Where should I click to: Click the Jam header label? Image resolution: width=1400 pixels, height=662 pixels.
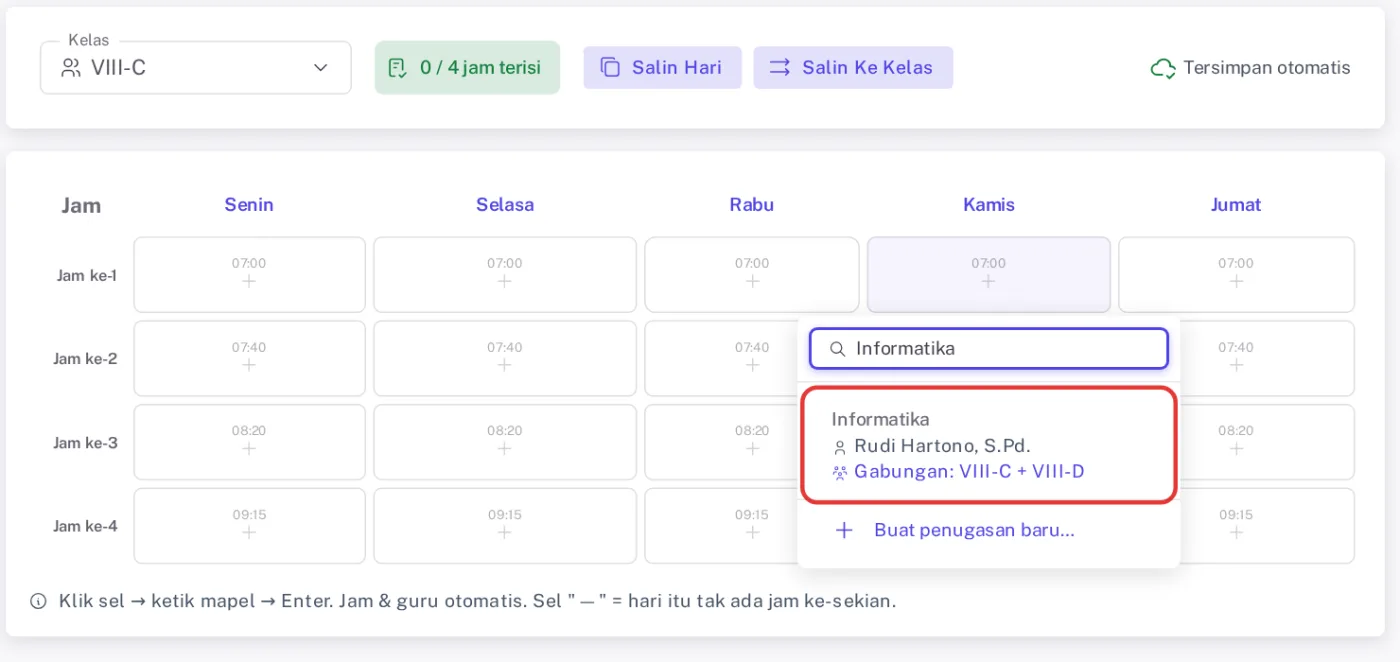pyautogui.click(x=81, y=206)
